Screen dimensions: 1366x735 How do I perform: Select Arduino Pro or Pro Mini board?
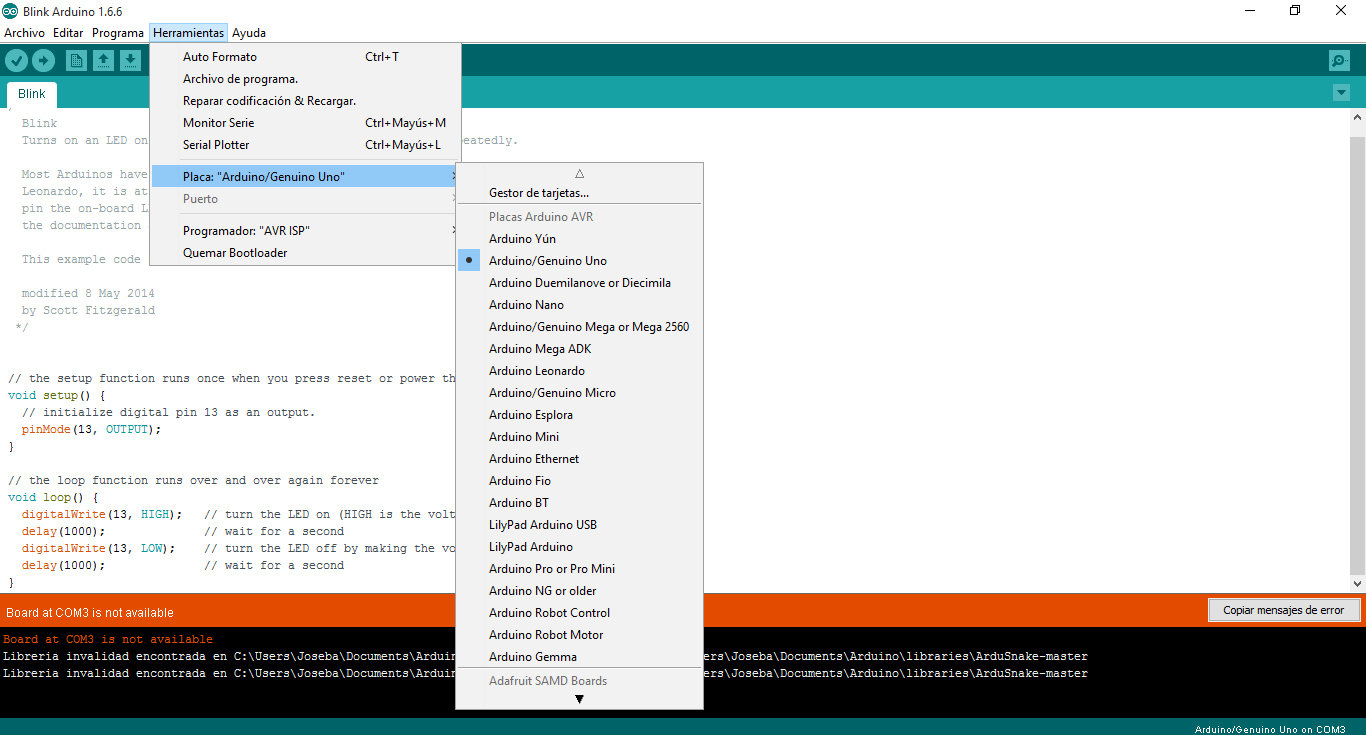coord(579,569)
